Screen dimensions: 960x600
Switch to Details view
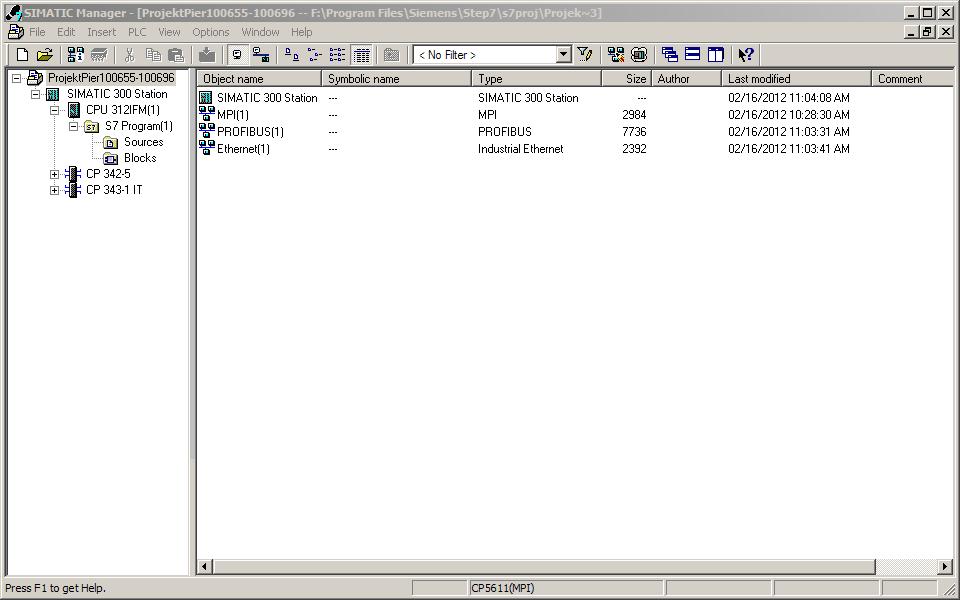tap(362, 55)
